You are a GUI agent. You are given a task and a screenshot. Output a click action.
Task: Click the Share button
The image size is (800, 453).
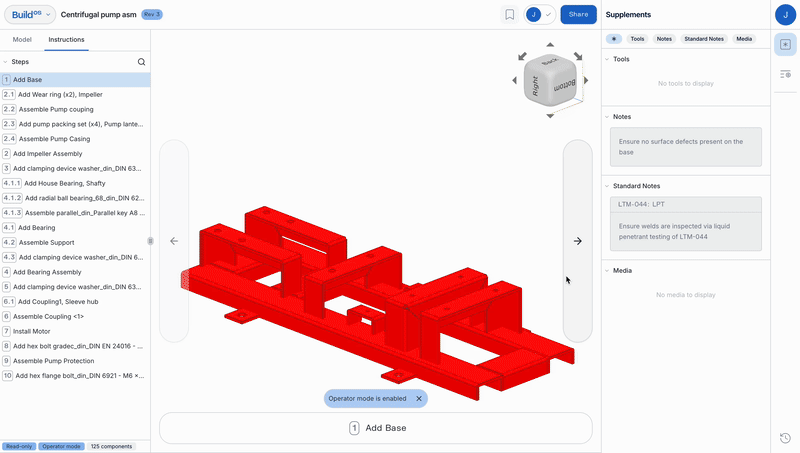[579, 14]
